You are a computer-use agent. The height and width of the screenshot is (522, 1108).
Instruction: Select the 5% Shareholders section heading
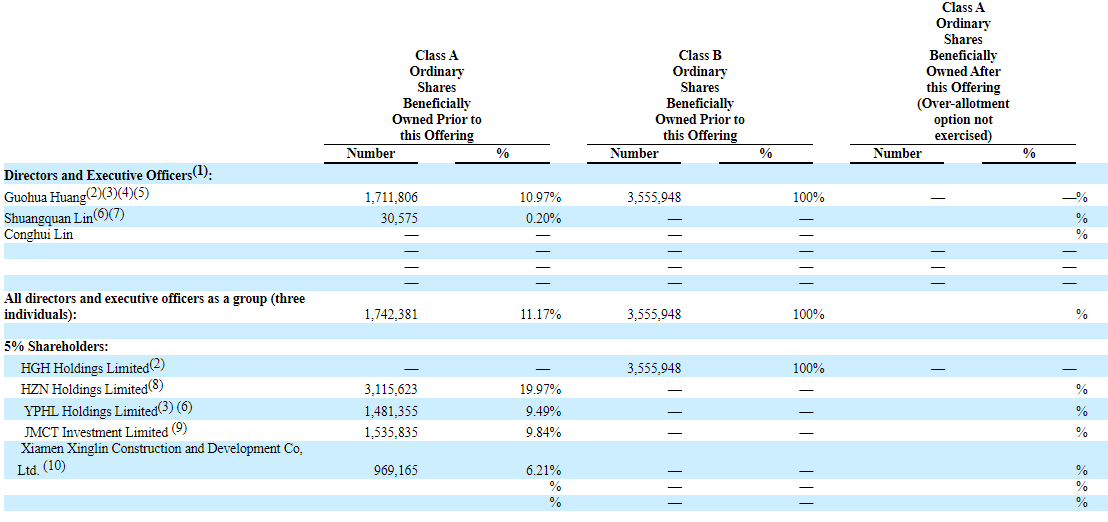57,346
